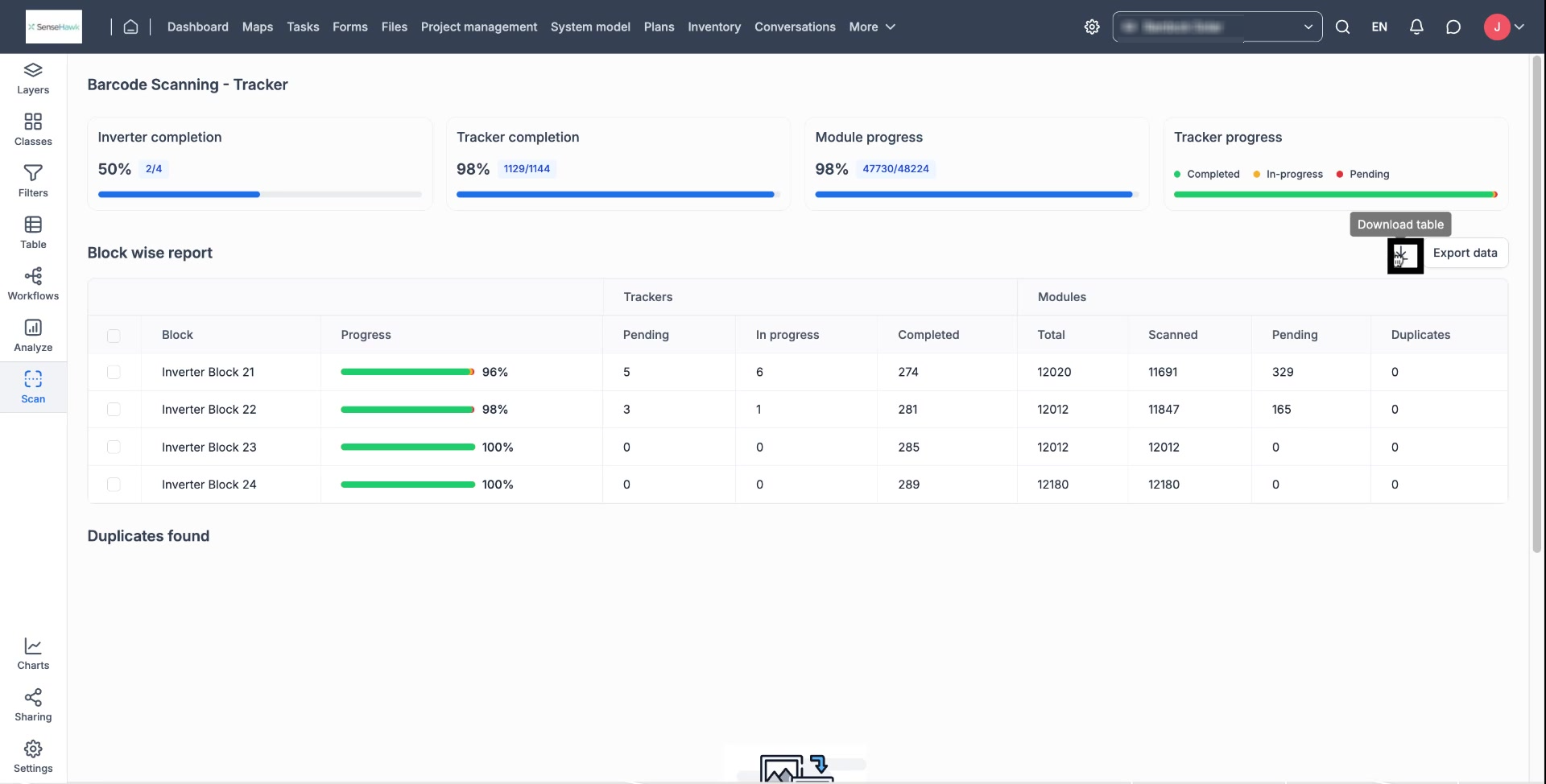The height and width of the screenshot is (784, 1546).
Task: Open the Filters sidebar panel
Action: point(33,182)
